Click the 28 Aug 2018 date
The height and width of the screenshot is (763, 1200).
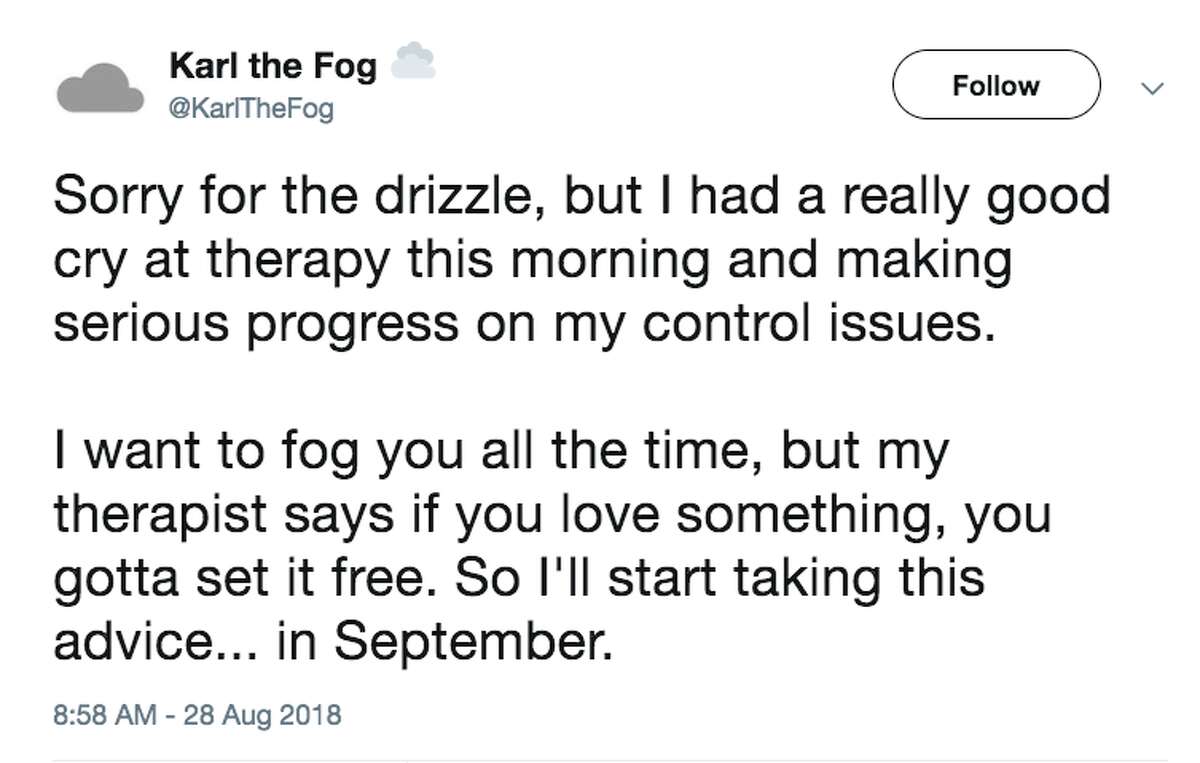coord(265,715)
